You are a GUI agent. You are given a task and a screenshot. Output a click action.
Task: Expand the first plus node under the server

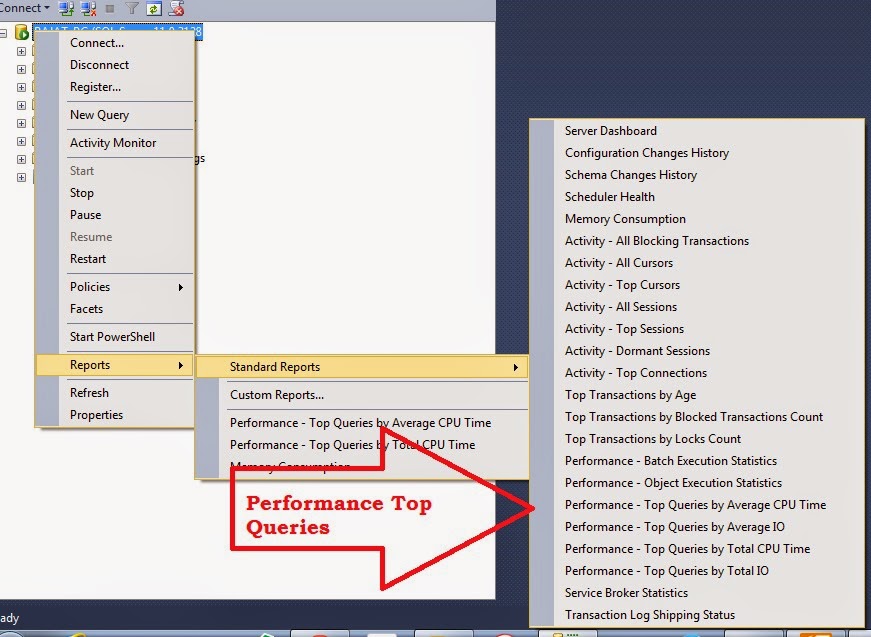point(21,52)
